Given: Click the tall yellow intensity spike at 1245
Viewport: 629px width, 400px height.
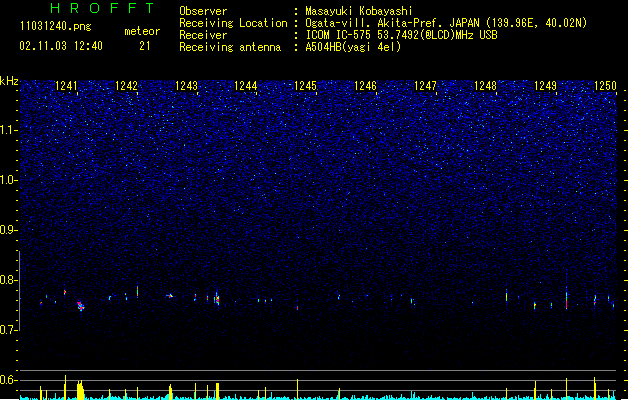Looking at the screenshot, I should coord(297,389).
